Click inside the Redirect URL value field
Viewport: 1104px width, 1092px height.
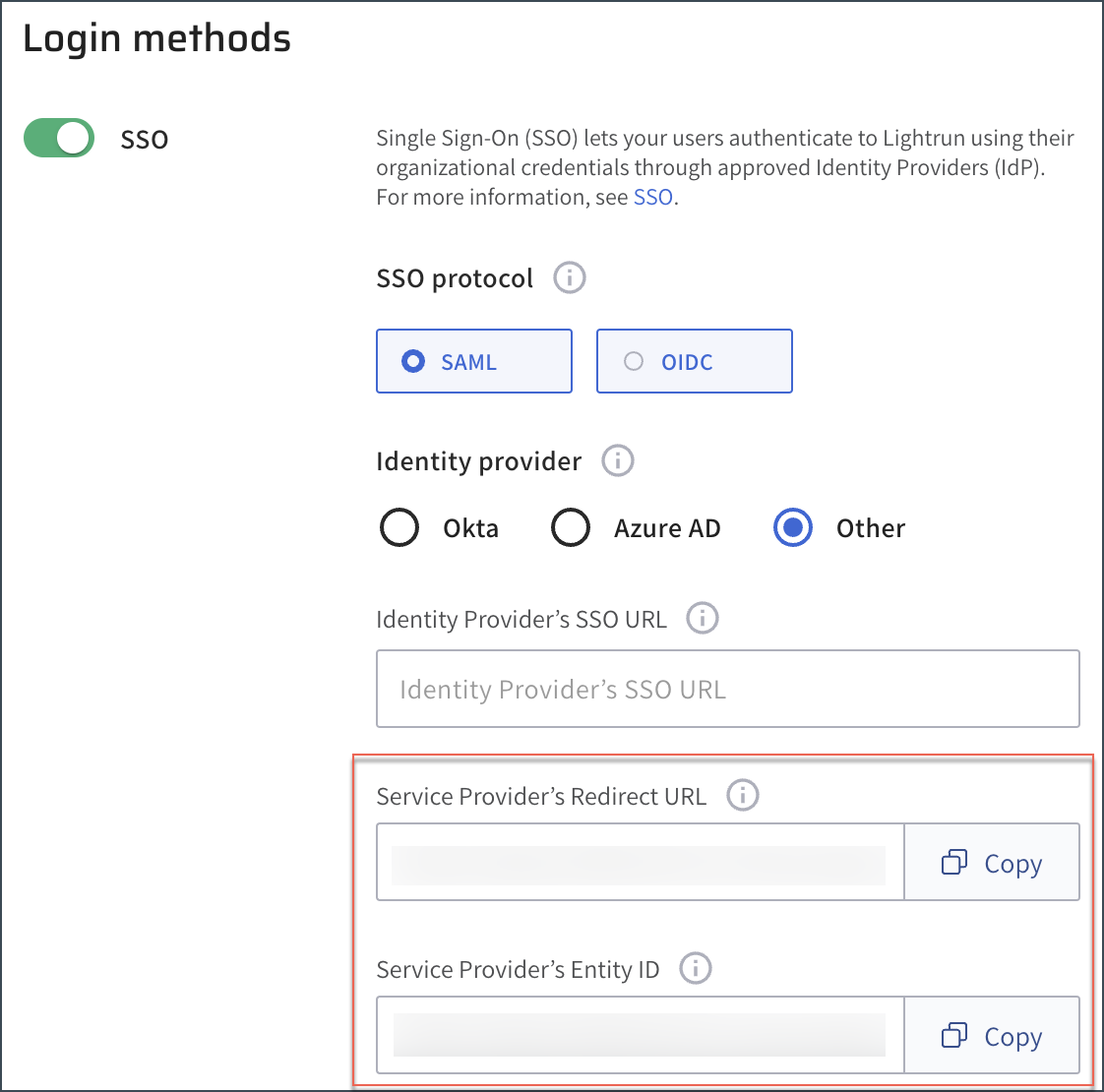640,863
